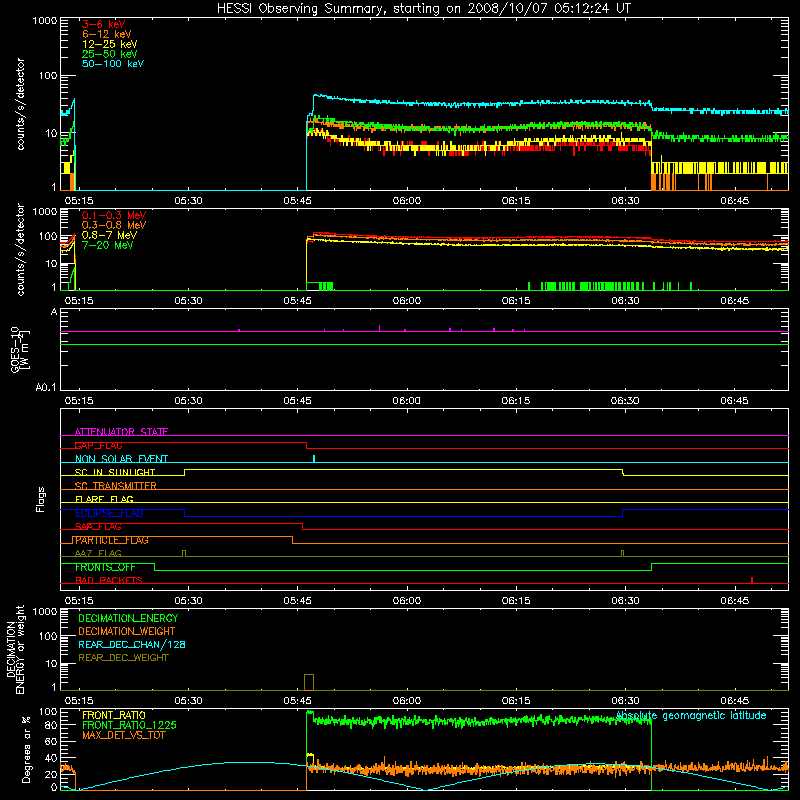The width and height of the screenshot is (800, 800).
Task: Select the SC_IN_SUNLIGHT flag label
Action: (115, 472)
